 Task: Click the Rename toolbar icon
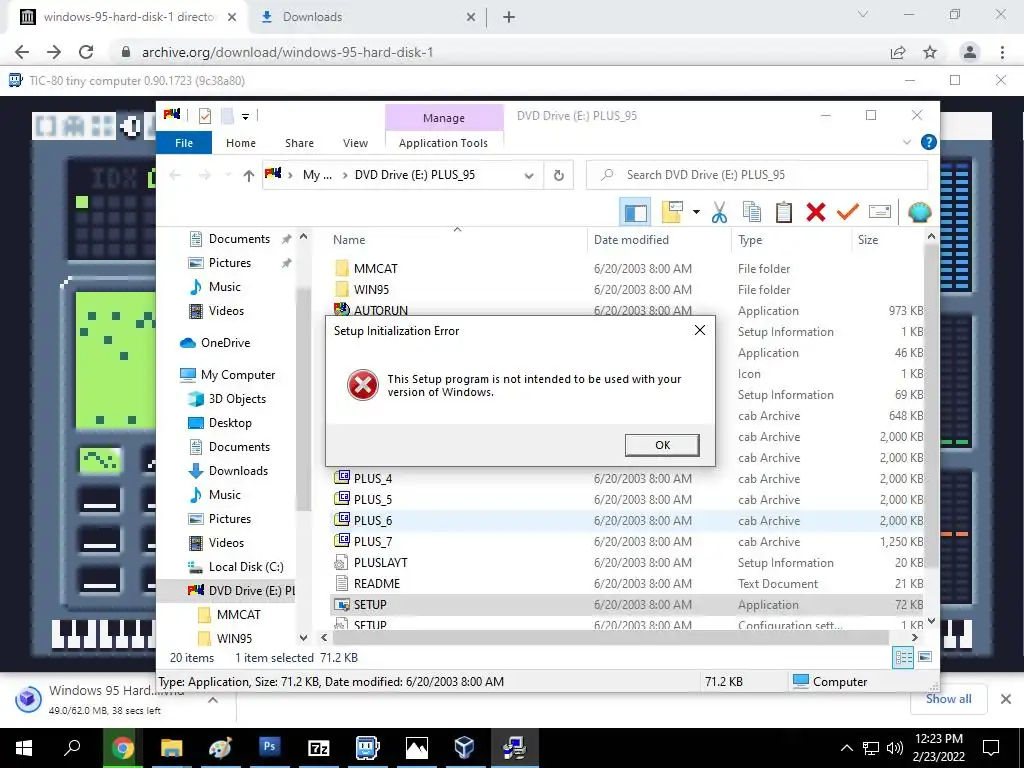pyautogui.click(x=880, y=212)
